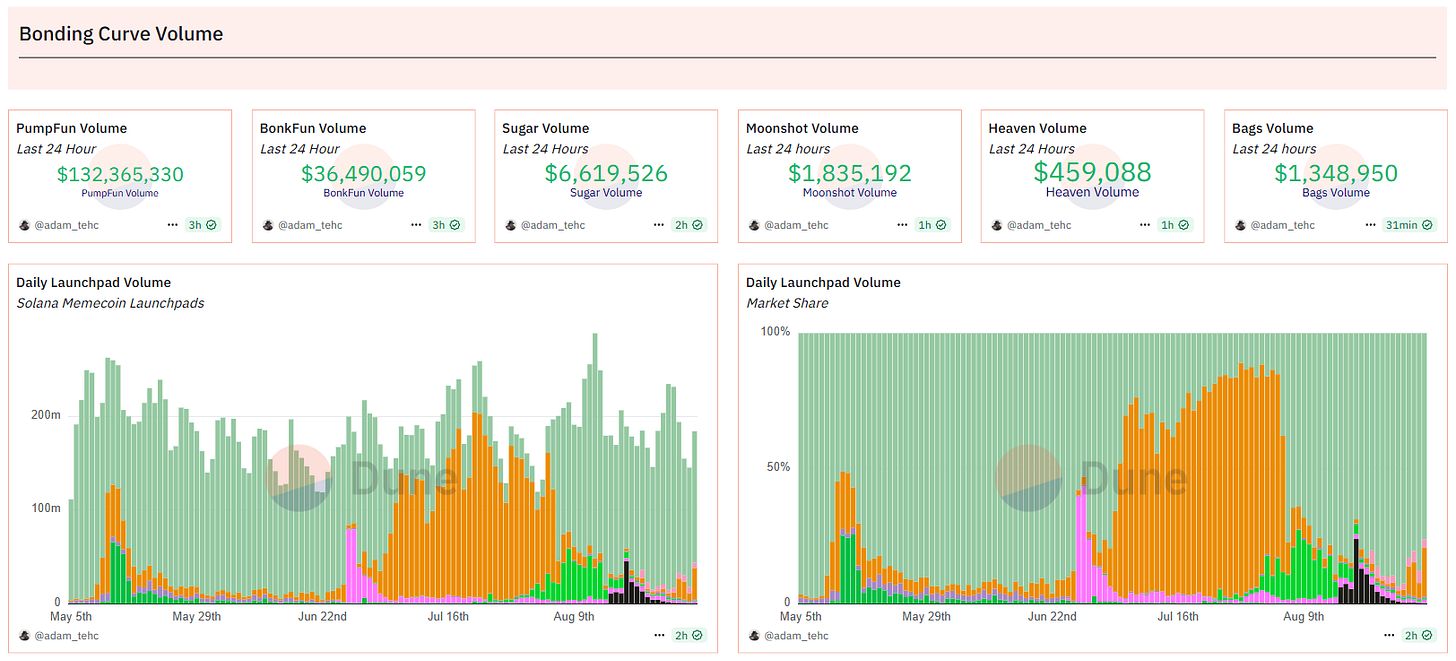Click the author avatar in BonkFun Volume card
Viewport: 1456px width, 661px height.
[x=268, y=225]
